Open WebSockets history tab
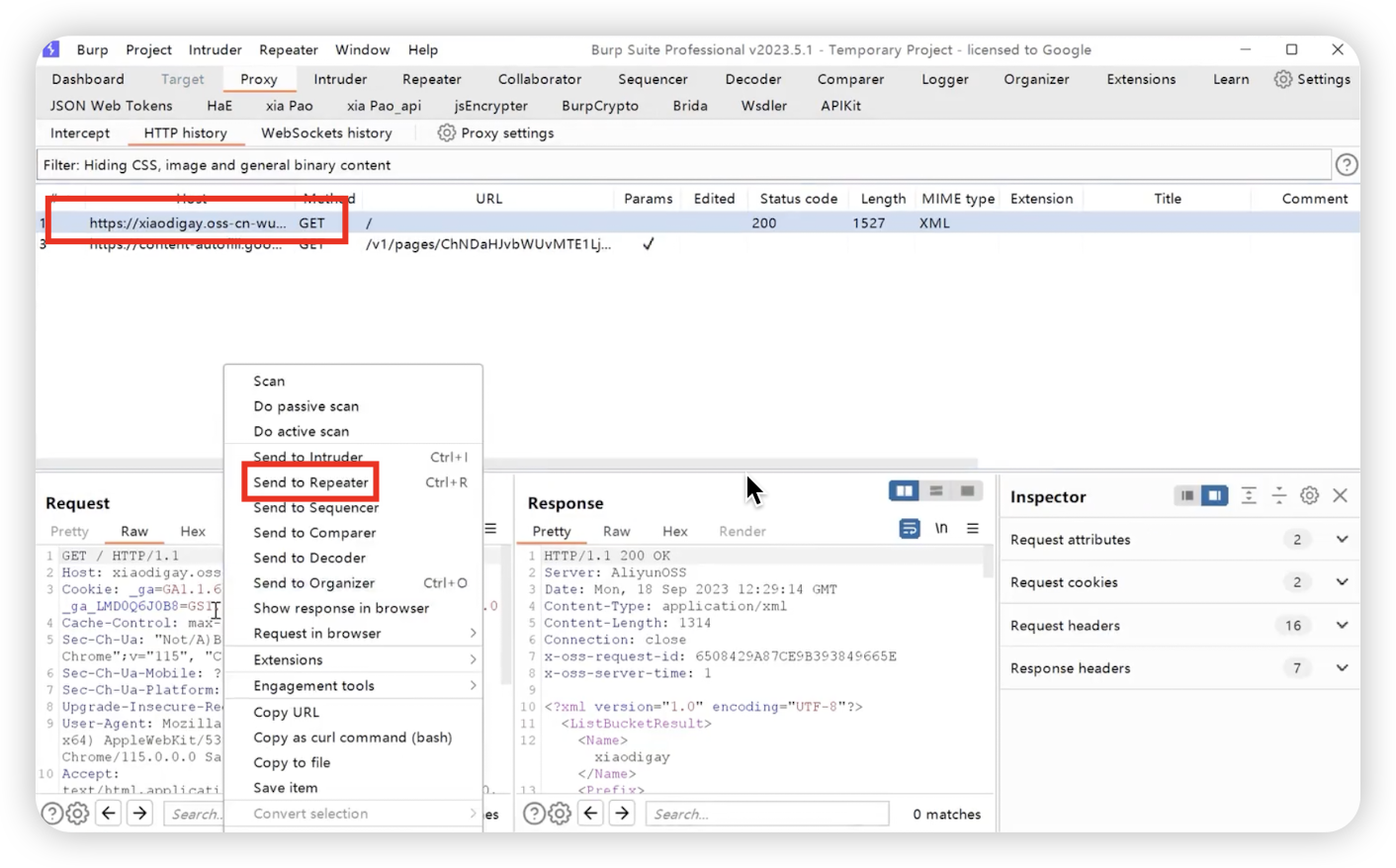1396x868 pixels. (x=326, y=132)
